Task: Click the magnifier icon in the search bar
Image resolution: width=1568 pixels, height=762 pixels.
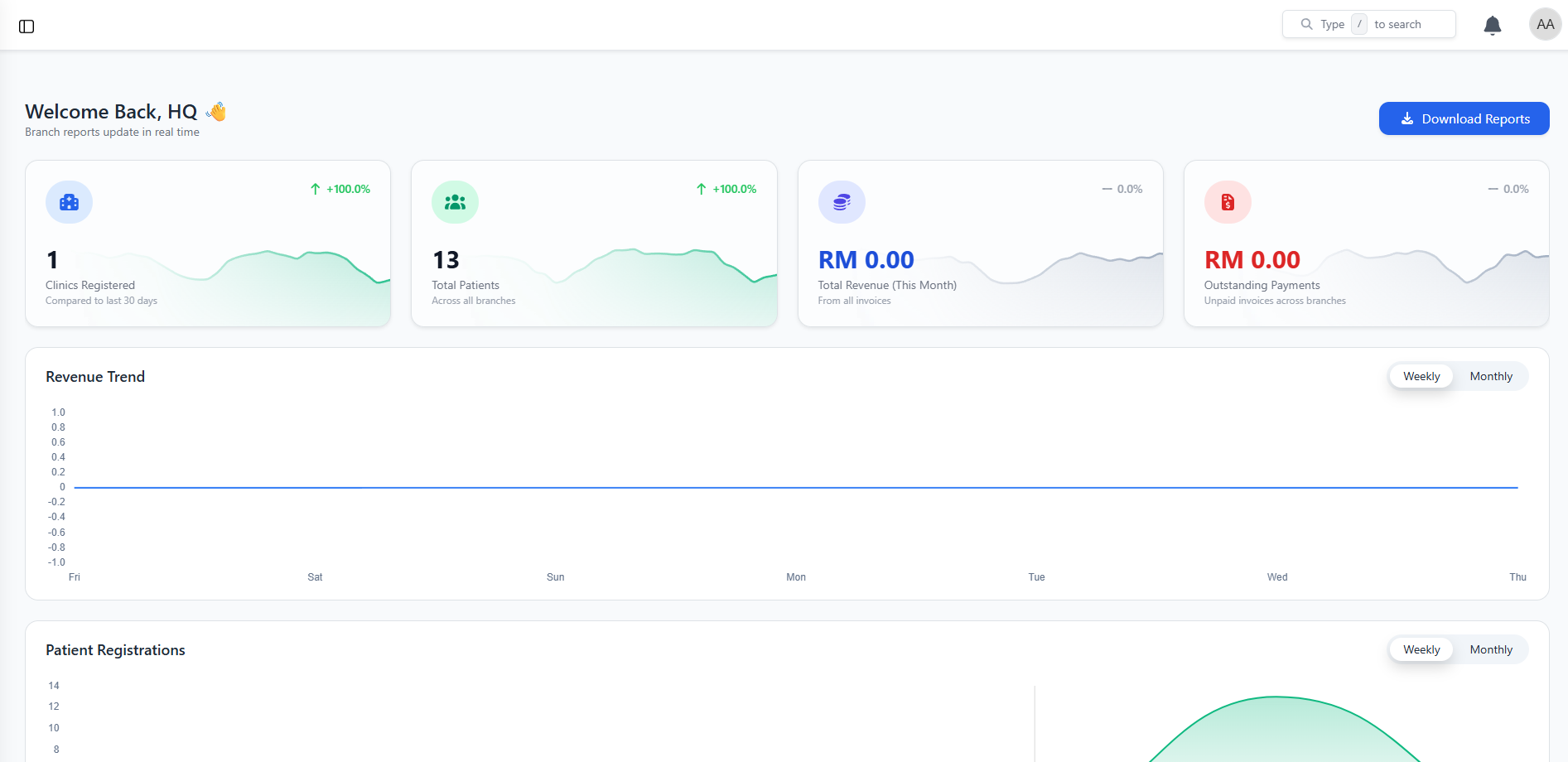Action: pos(1305,24)
